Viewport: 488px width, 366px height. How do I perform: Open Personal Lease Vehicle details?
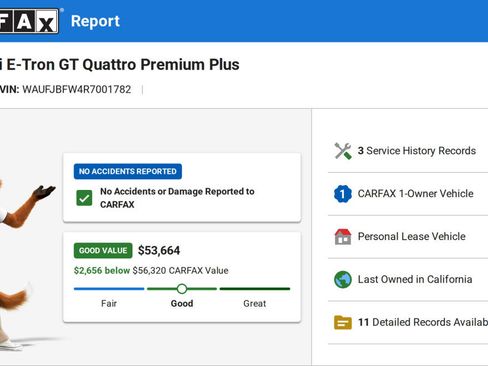click(408, 237)
